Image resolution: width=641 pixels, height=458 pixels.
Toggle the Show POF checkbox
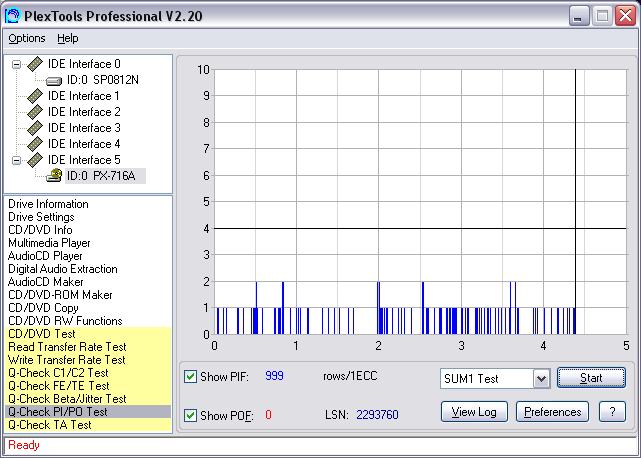click(190, 415)
